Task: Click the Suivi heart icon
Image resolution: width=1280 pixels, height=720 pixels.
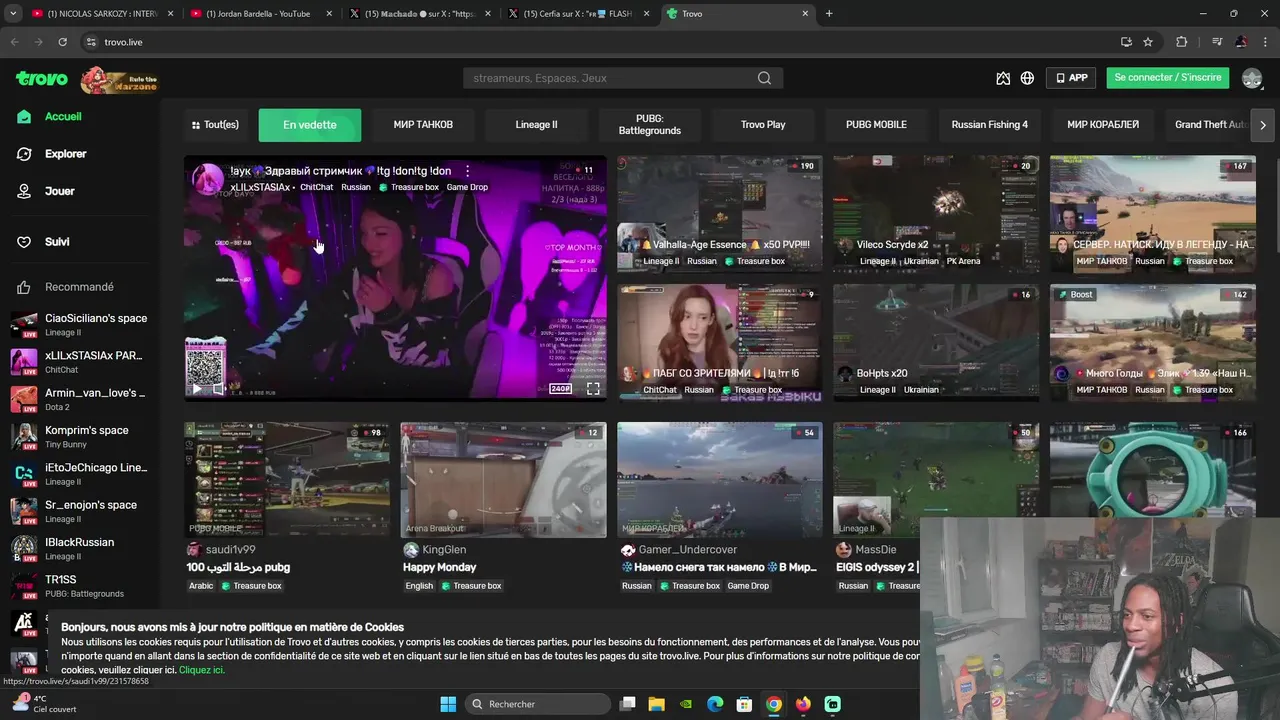Action: [x=24, y=242]
